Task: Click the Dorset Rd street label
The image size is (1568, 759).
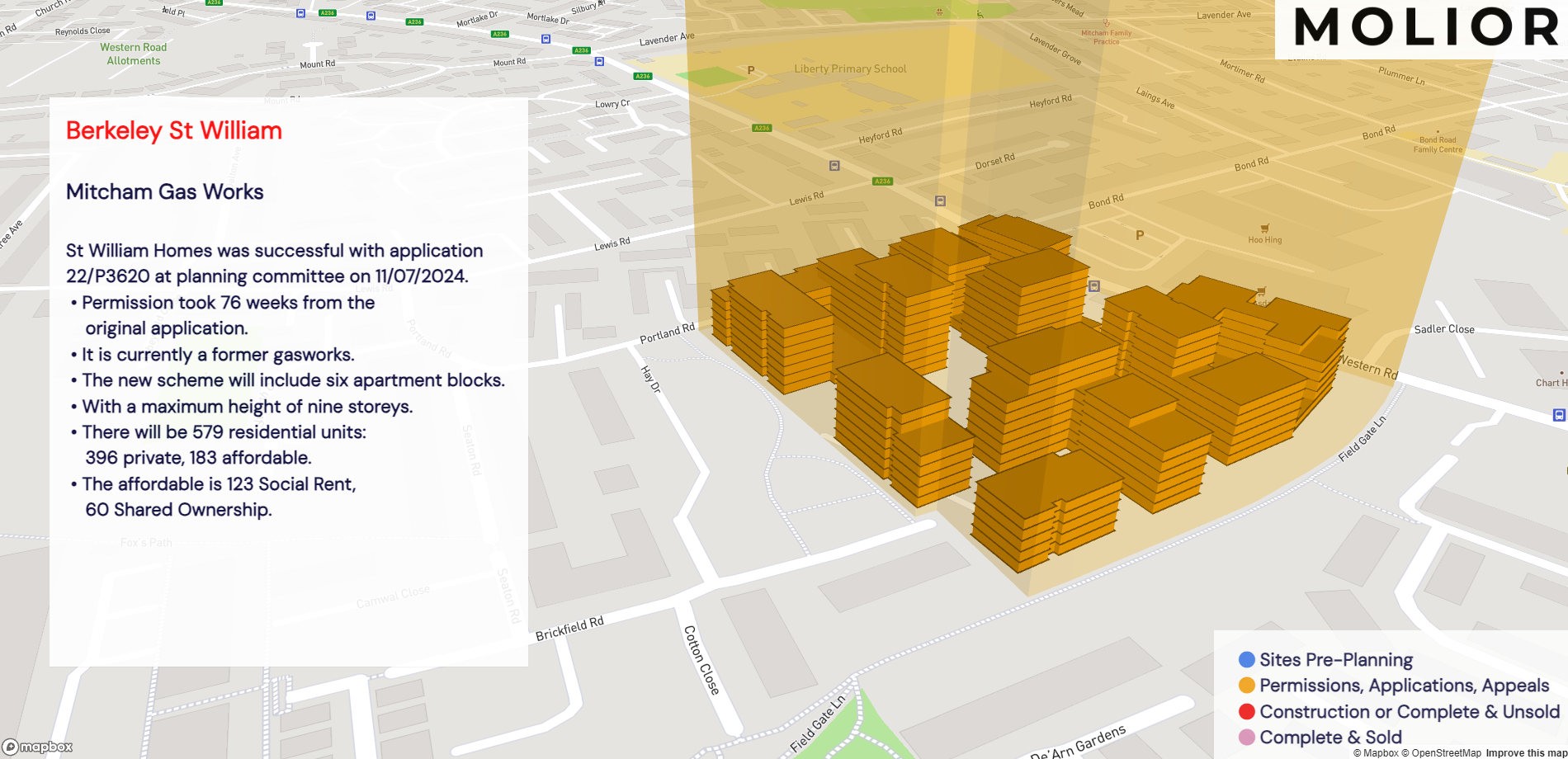Action: point(995,162)
